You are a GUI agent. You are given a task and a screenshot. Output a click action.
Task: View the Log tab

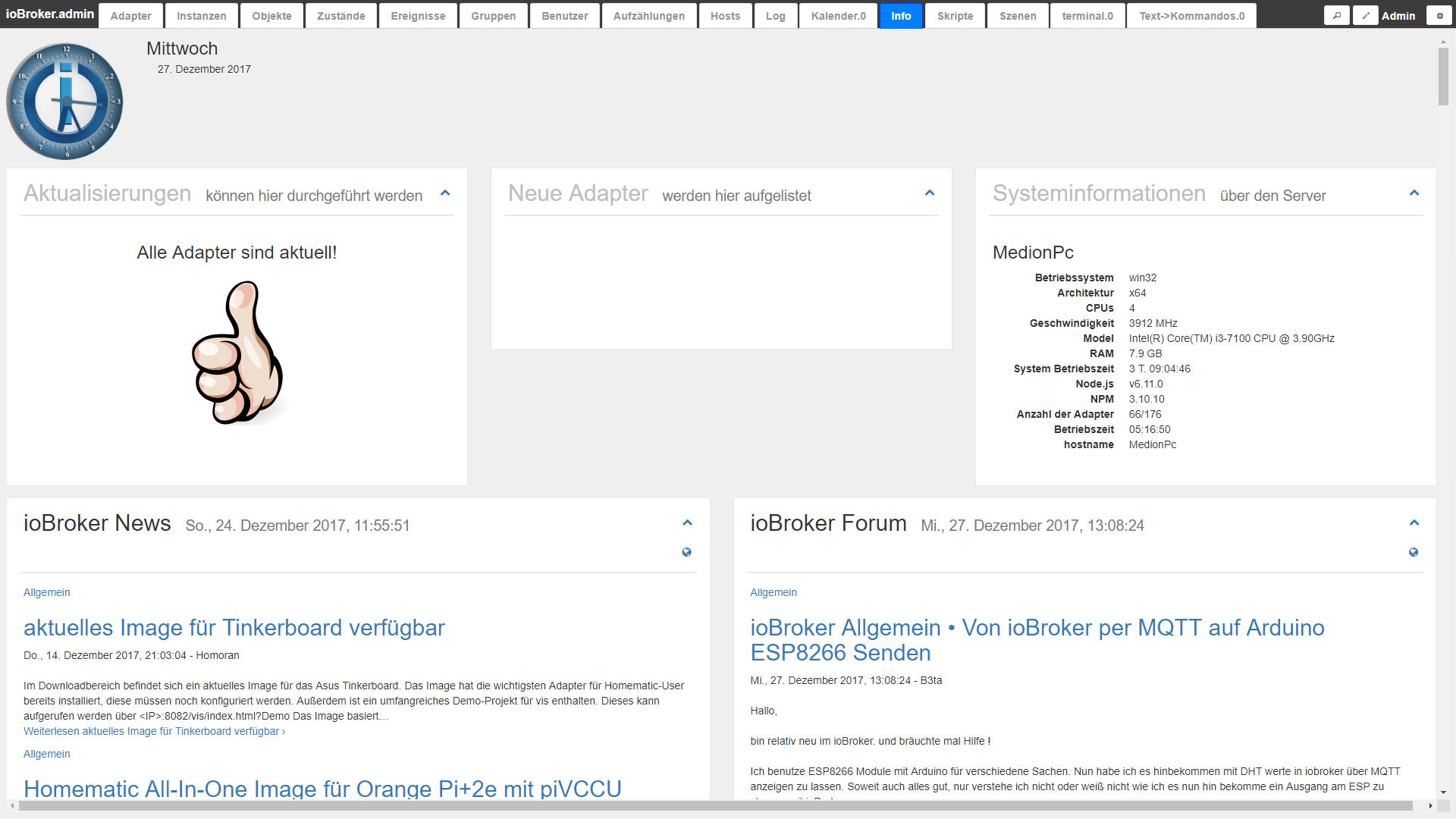(776, 16)
